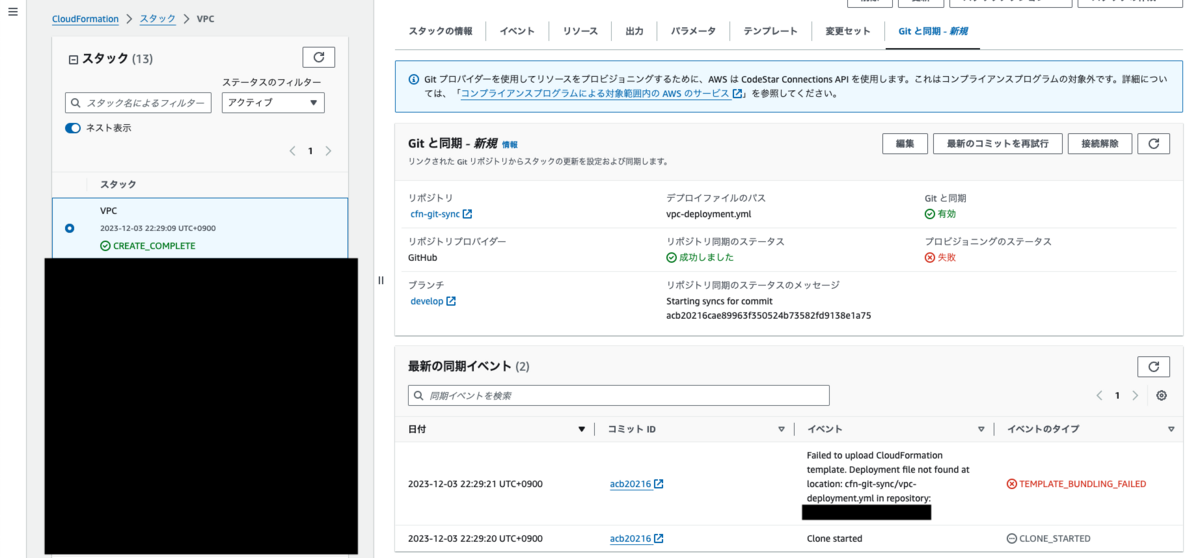Click the CloudFormation breadcrumb link
The height and width of the screenshot is (558, 1200).
pos(85,19)
